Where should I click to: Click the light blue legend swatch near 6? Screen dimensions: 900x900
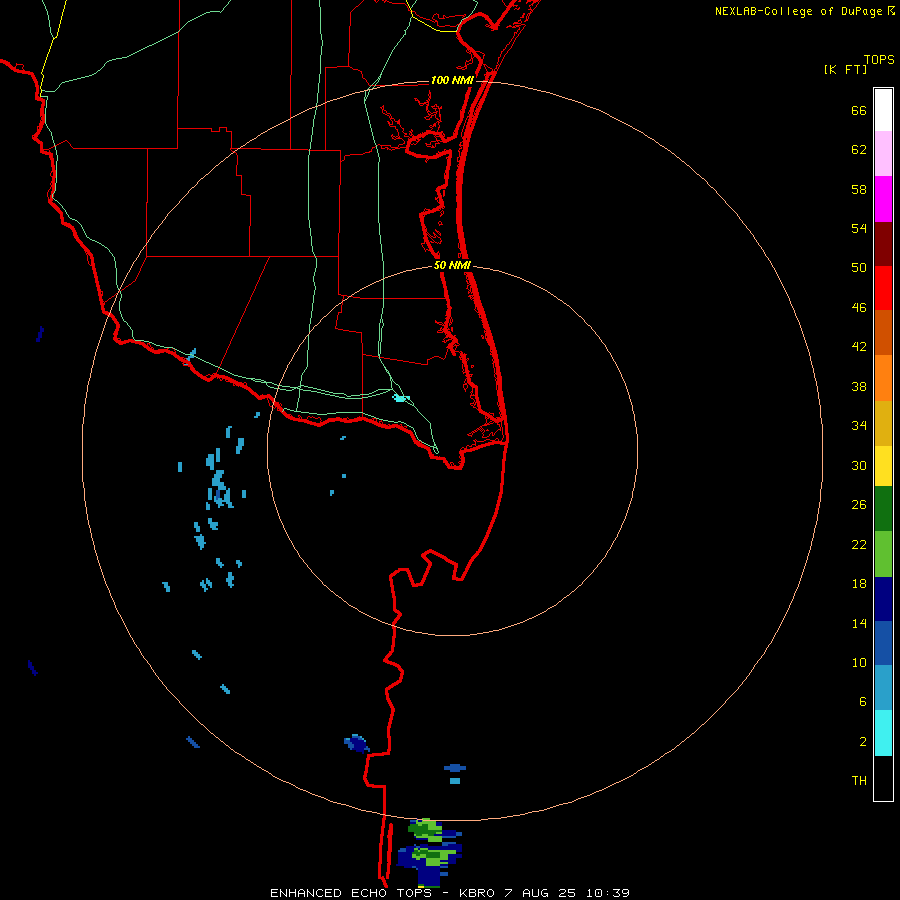point(883,688)
